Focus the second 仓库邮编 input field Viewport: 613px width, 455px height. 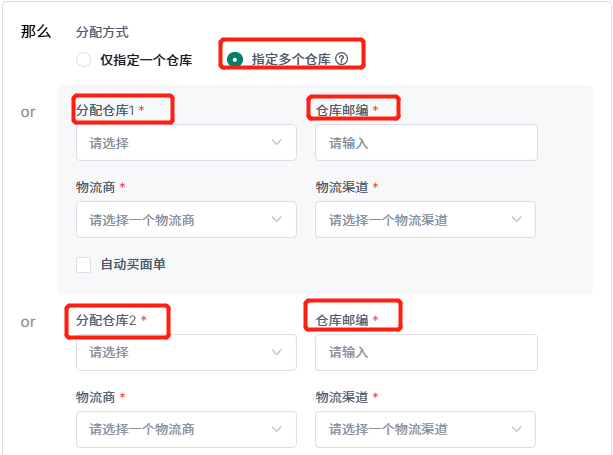(x=427, y=352)
